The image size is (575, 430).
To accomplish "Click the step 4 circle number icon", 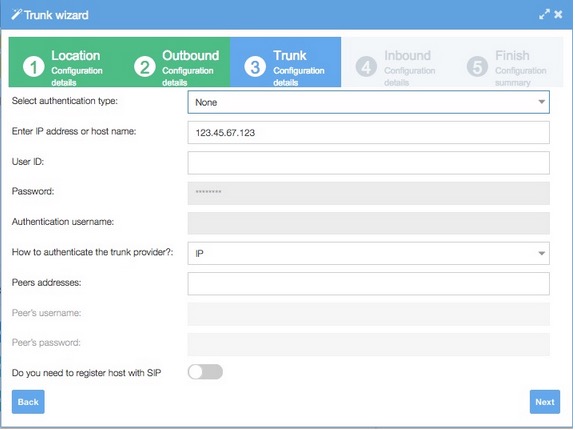I will point(366,67).
